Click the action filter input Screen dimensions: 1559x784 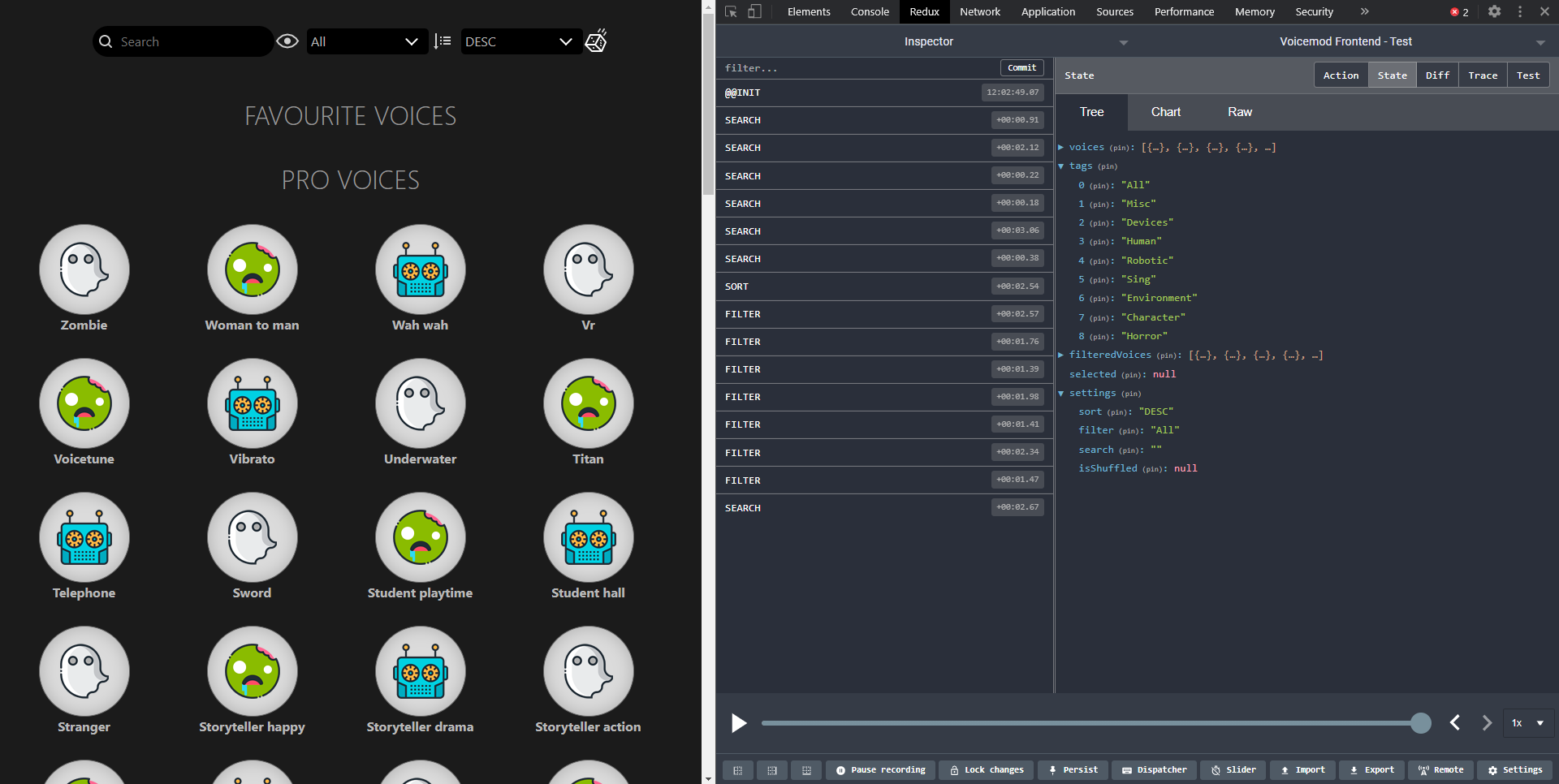pyautogui.click(x=859, y=68)
